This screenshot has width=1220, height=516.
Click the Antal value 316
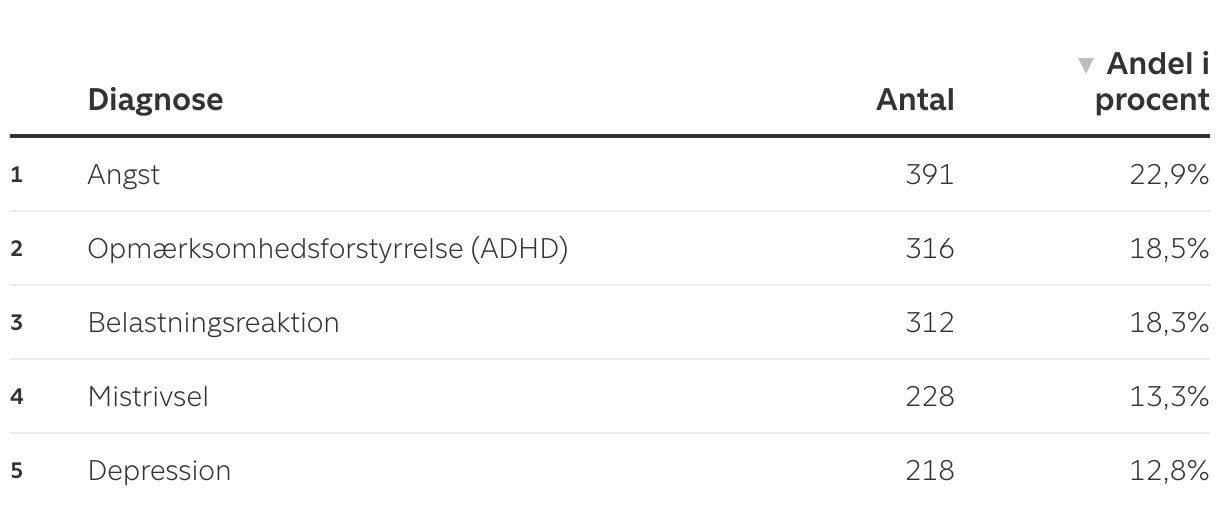coord(929,248)
